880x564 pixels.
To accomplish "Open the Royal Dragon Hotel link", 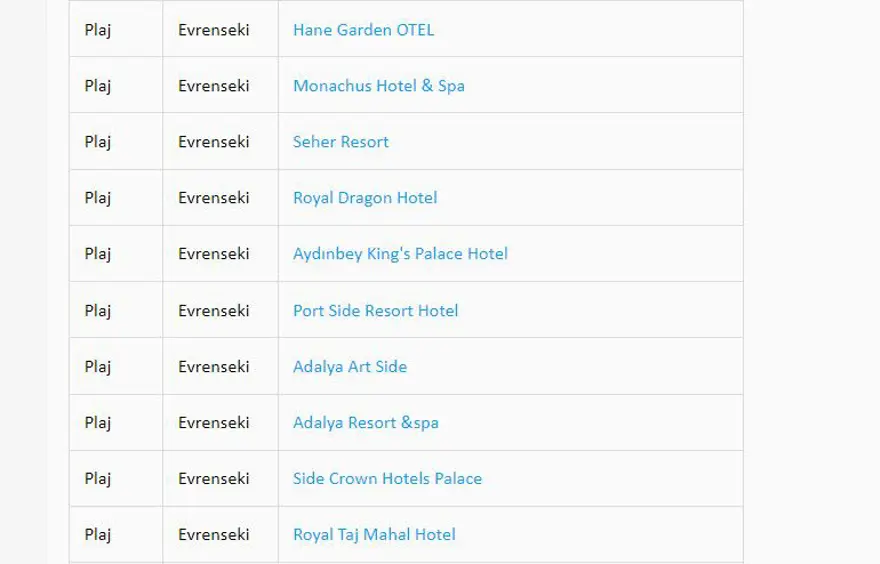I will (x=364, y=198).
